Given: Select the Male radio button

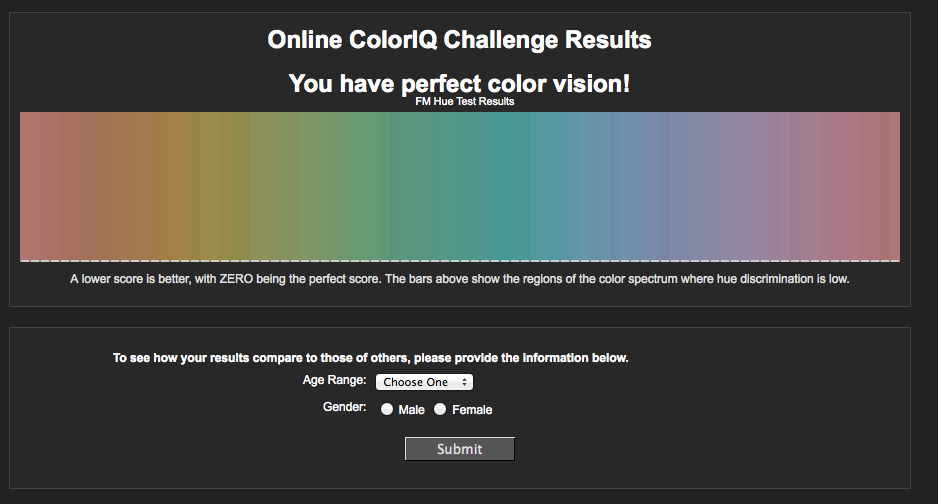Looking at the screenshot, I should [x=387, y=410].
